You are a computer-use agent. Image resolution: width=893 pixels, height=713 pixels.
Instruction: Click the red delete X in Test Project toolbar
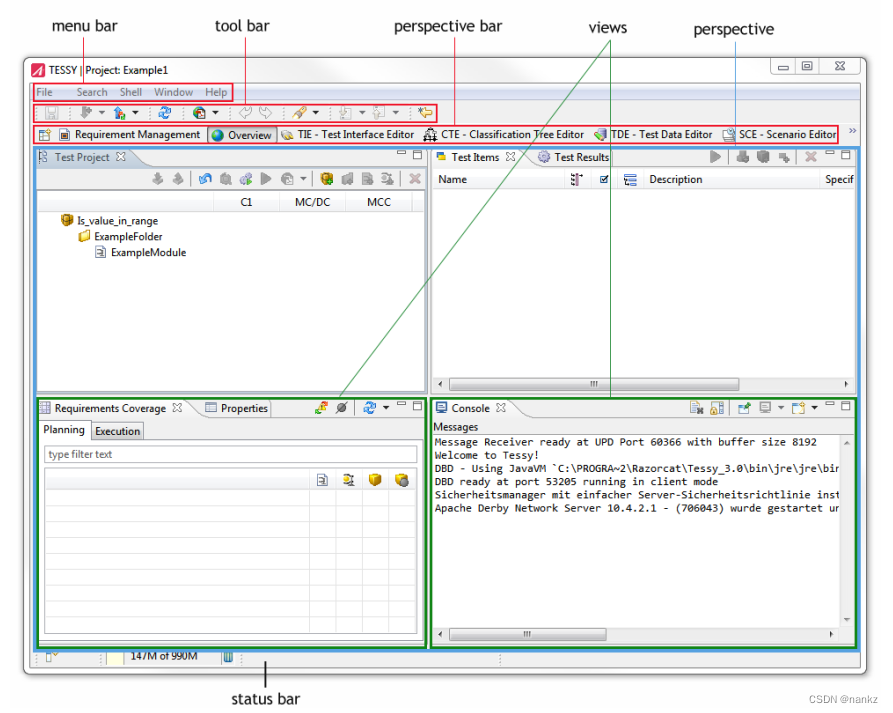pos(415,179)
